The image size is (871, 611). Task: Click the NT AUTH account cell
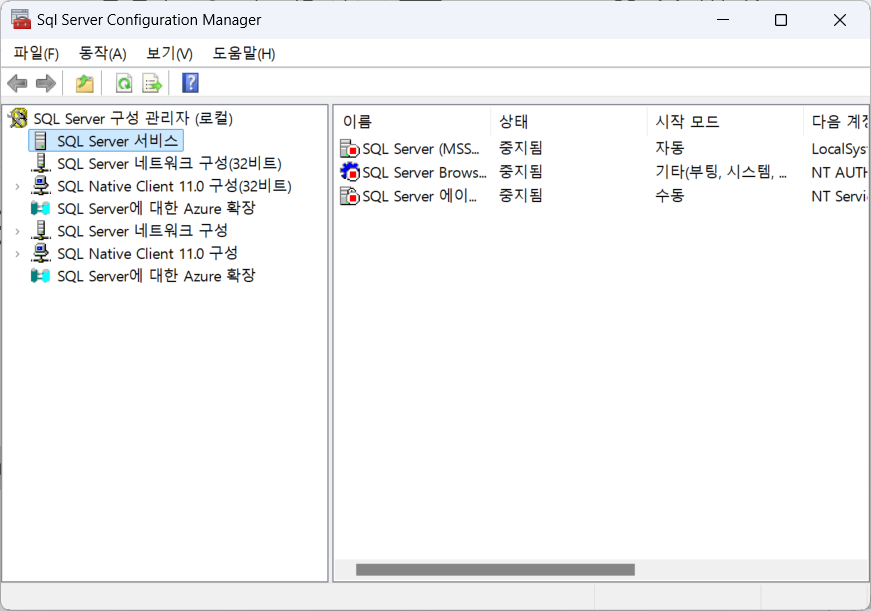pos(839,173)
